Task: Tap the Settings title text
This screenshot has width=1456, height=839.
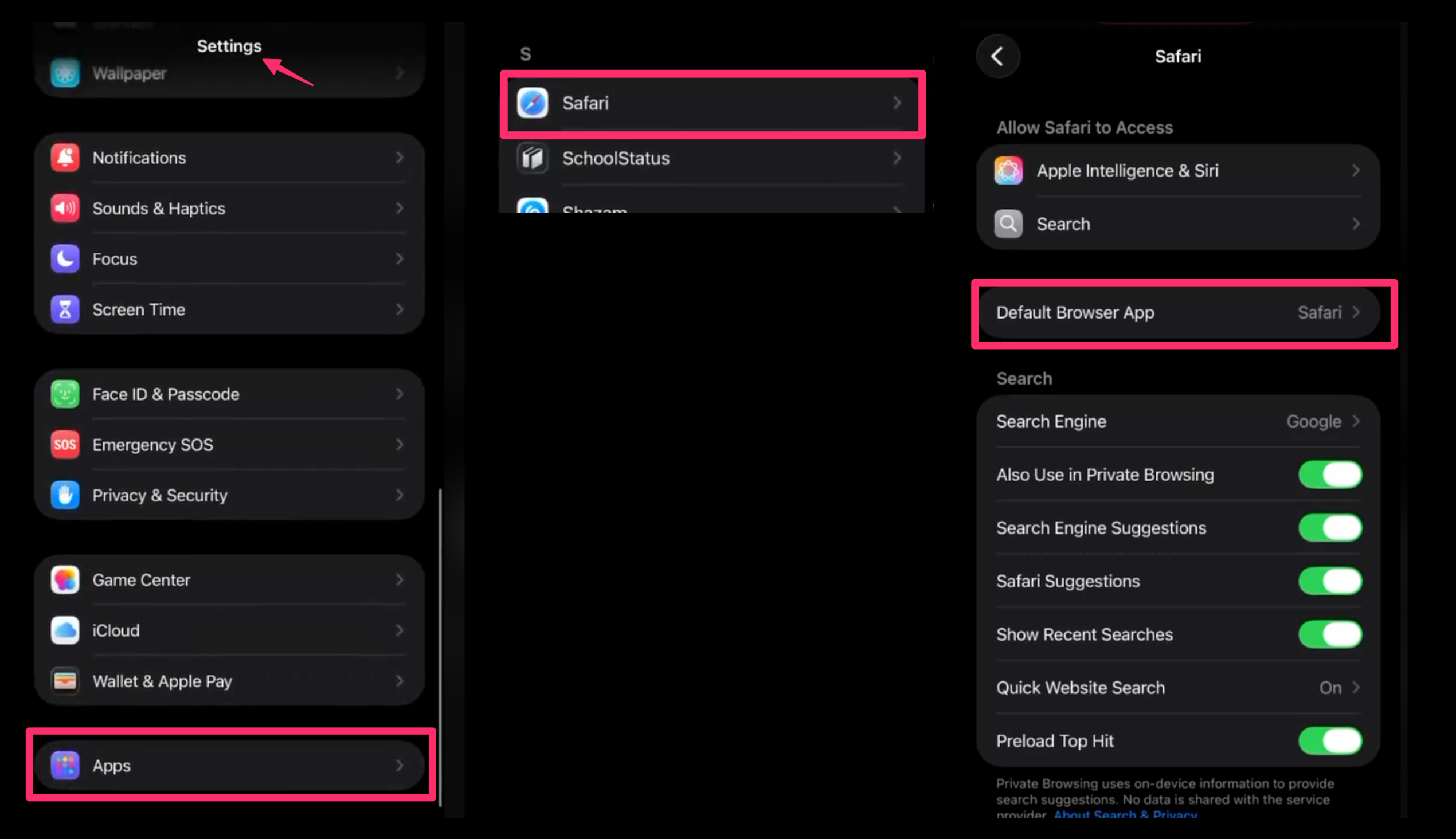Action: click(229, 45)
